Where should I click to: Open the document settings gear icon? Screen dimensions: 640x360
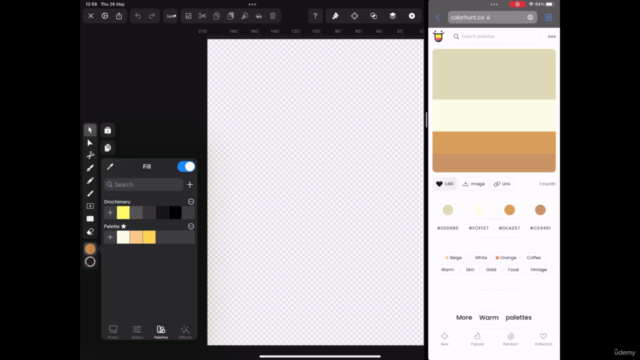coord(105,16)
